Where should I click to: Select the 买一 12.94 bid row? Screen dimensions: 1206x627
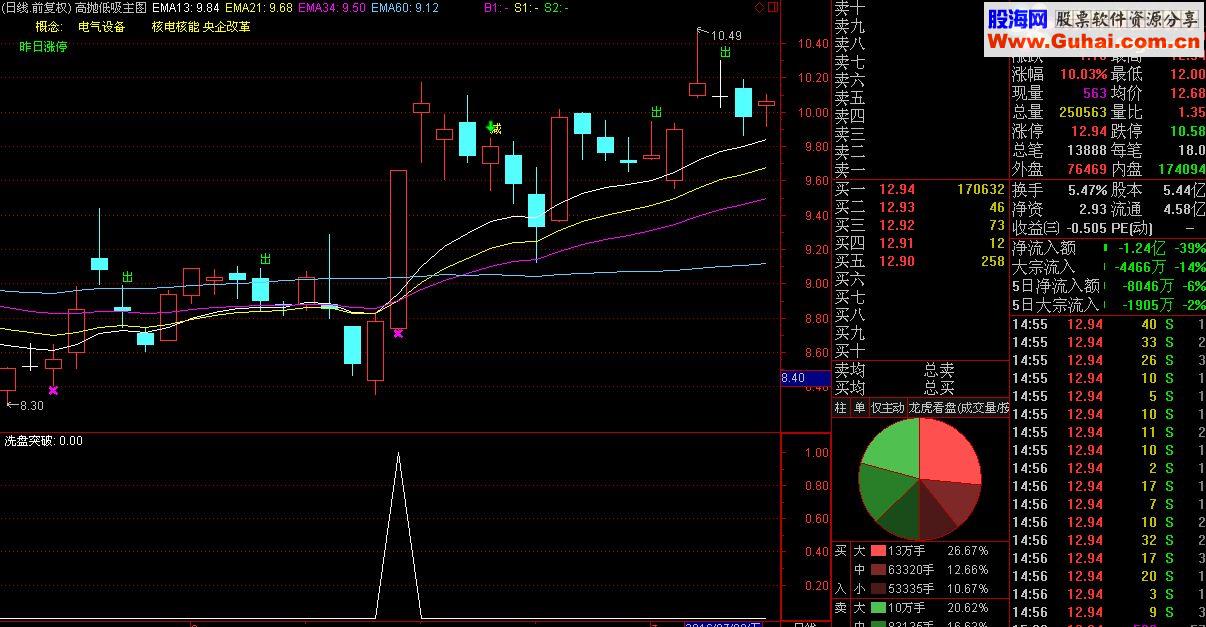(x=921, y=189)
